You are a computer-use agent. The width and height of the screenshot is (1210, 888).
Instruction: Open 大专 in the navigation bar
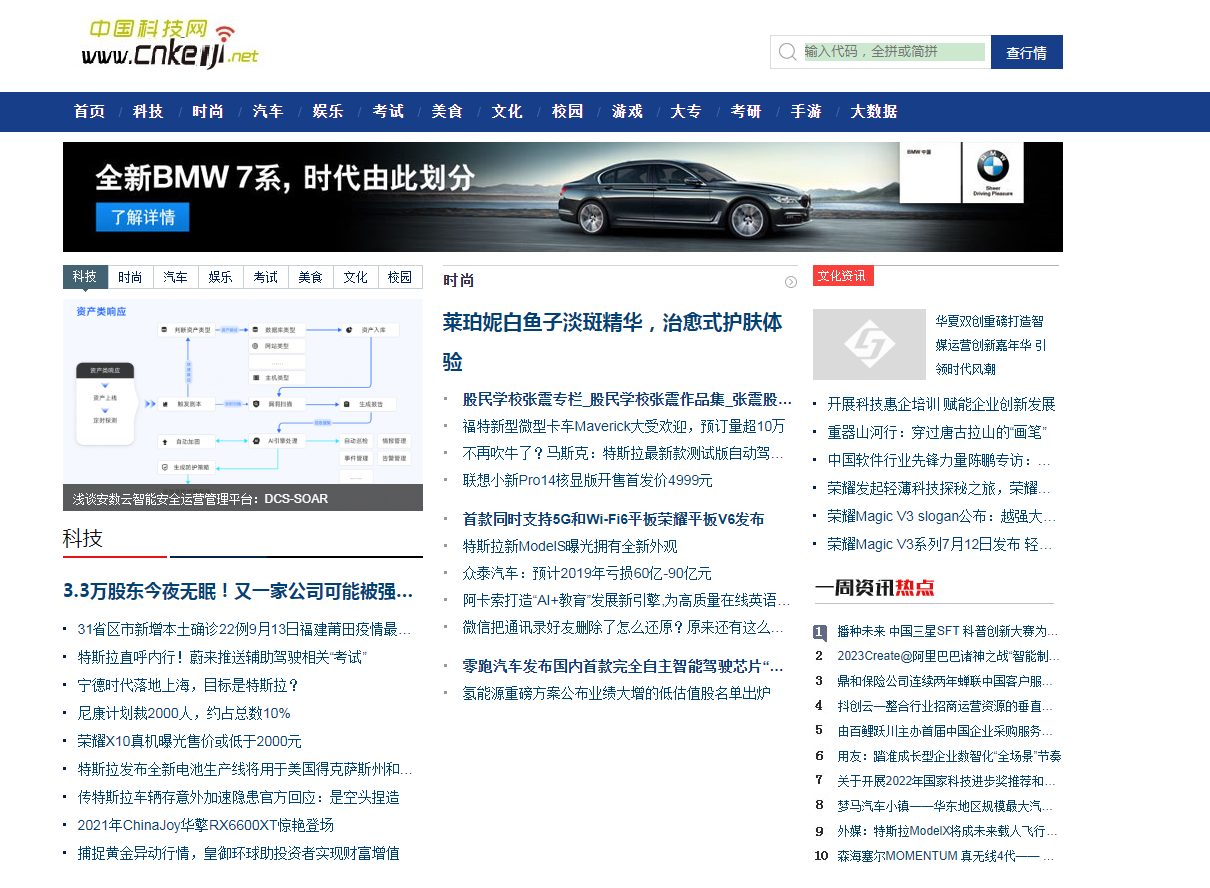686,111
